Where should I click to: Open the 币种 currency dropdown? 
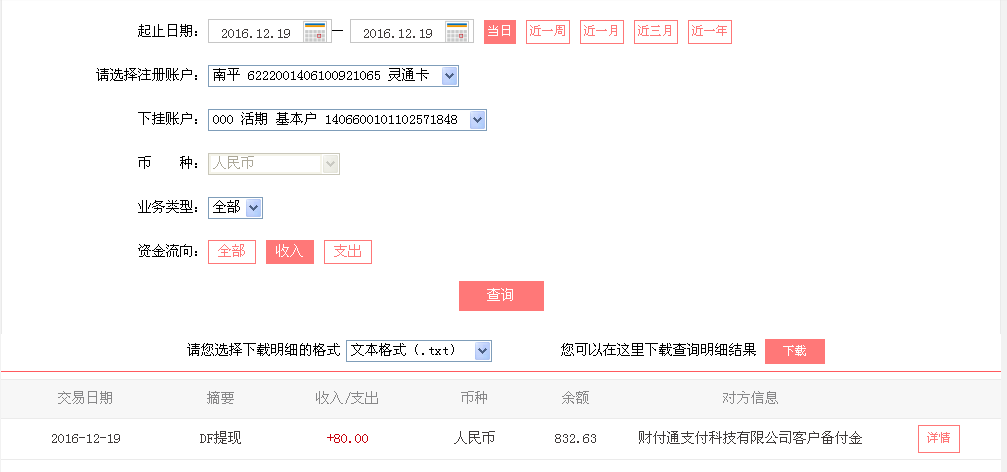click(274, 164)
